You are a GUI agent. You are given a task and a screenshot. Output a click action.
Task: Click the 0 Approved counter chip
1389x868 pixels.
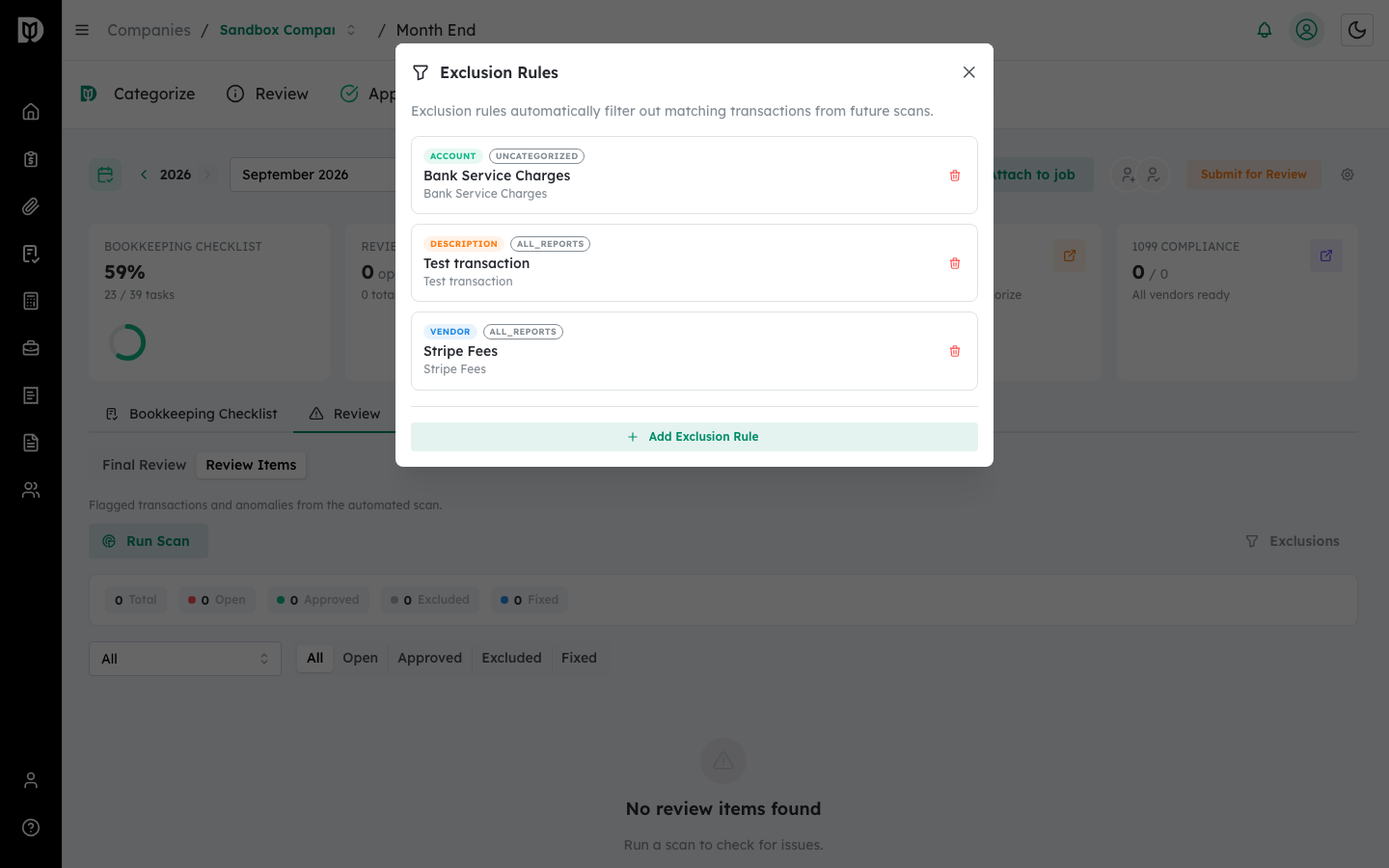317,600
